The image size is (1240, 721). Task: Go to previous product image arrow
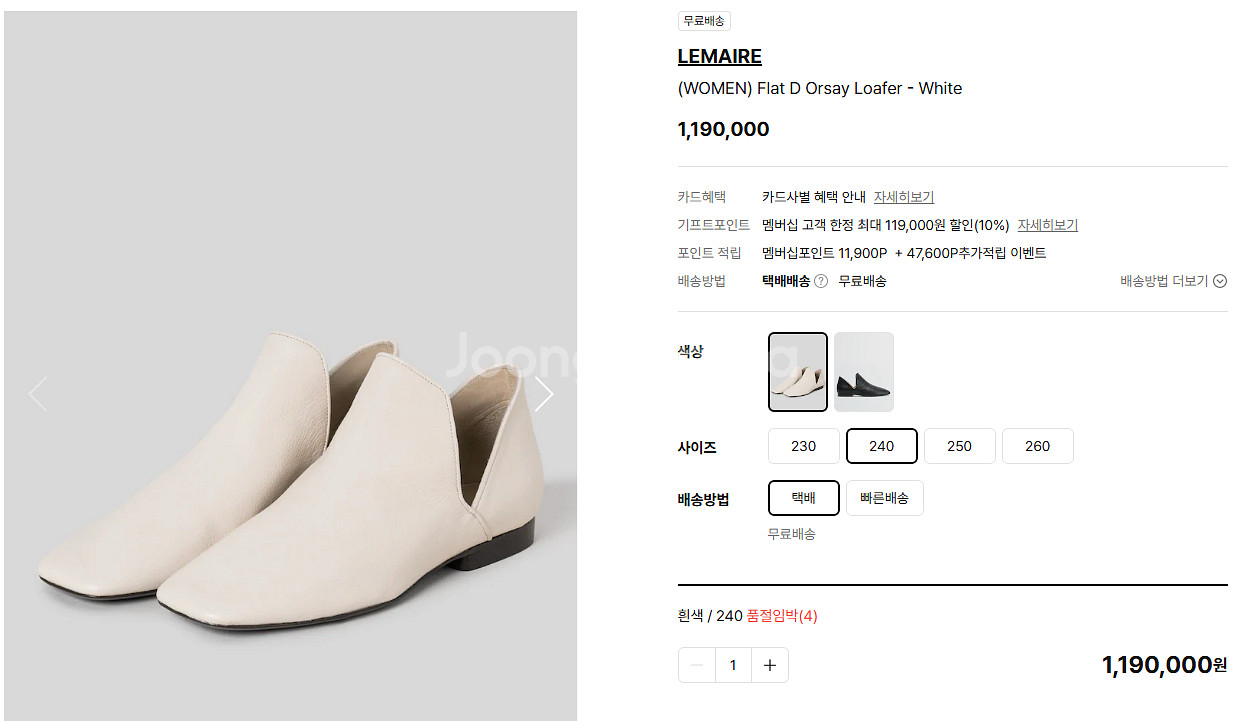pos(37,394)
